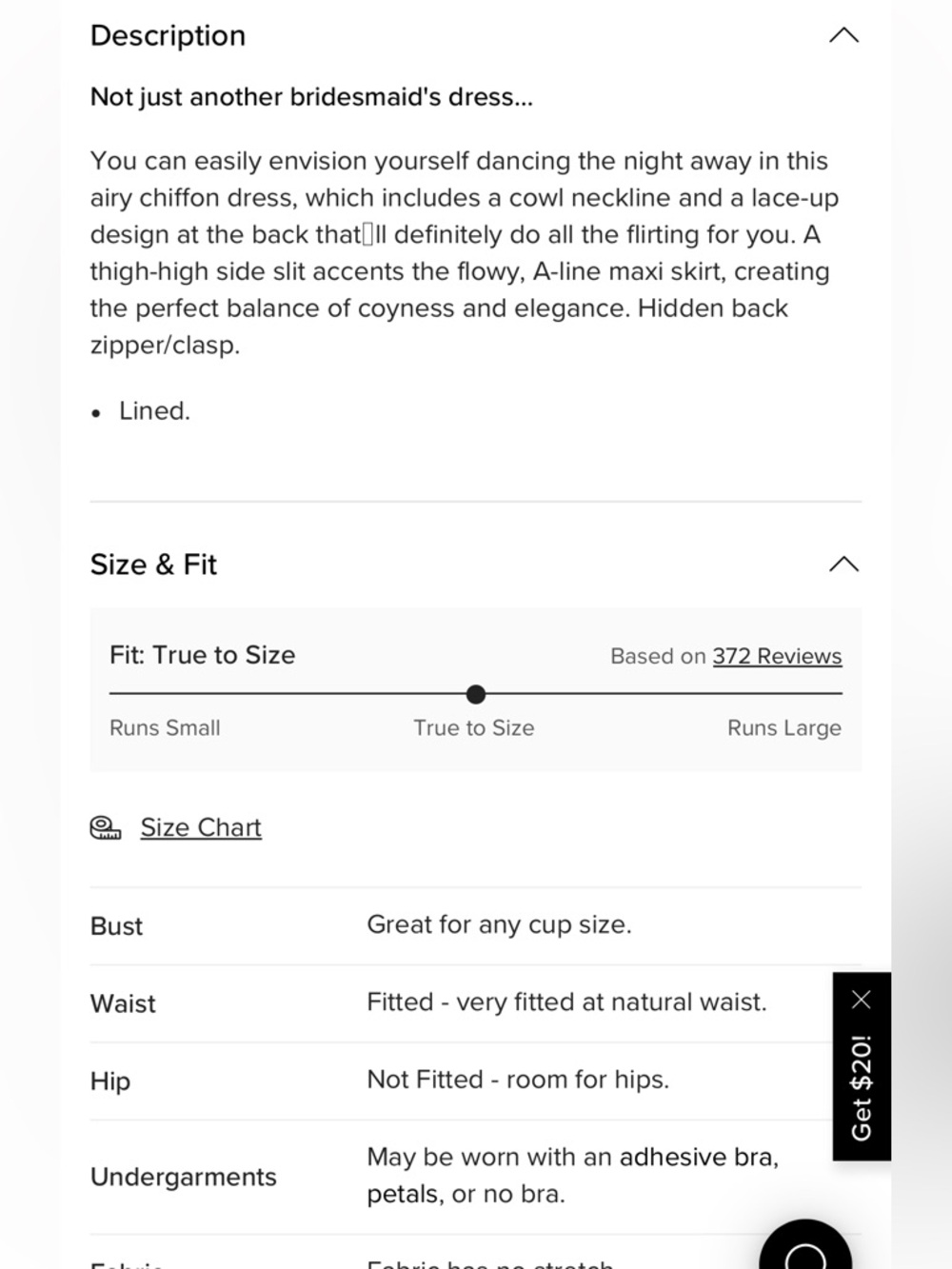Click the Runs Small label

point(165,728)
